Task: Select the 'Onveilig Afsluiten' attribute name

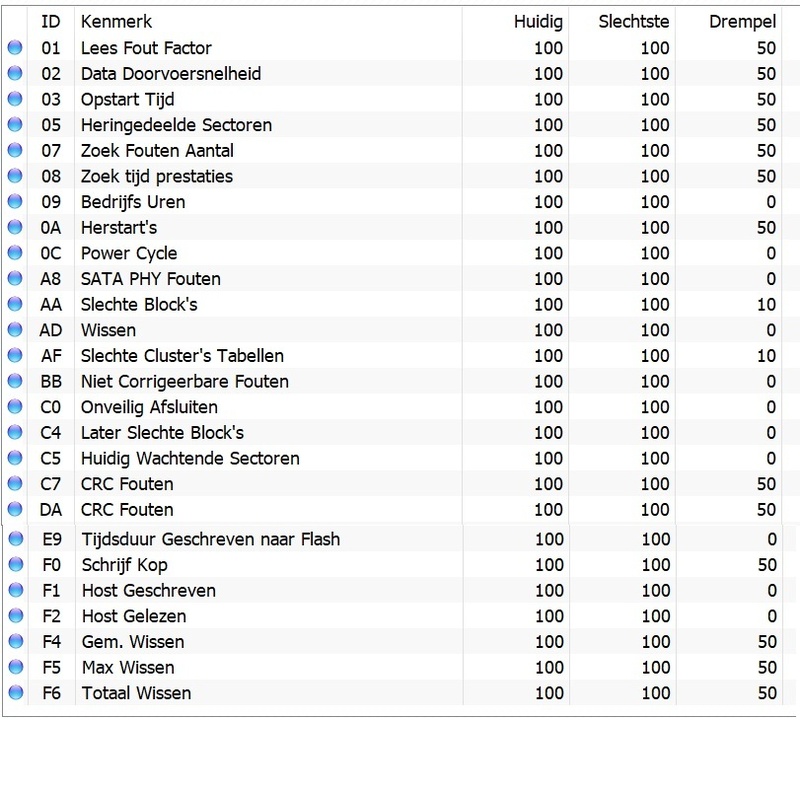Action: pos(149,407)
